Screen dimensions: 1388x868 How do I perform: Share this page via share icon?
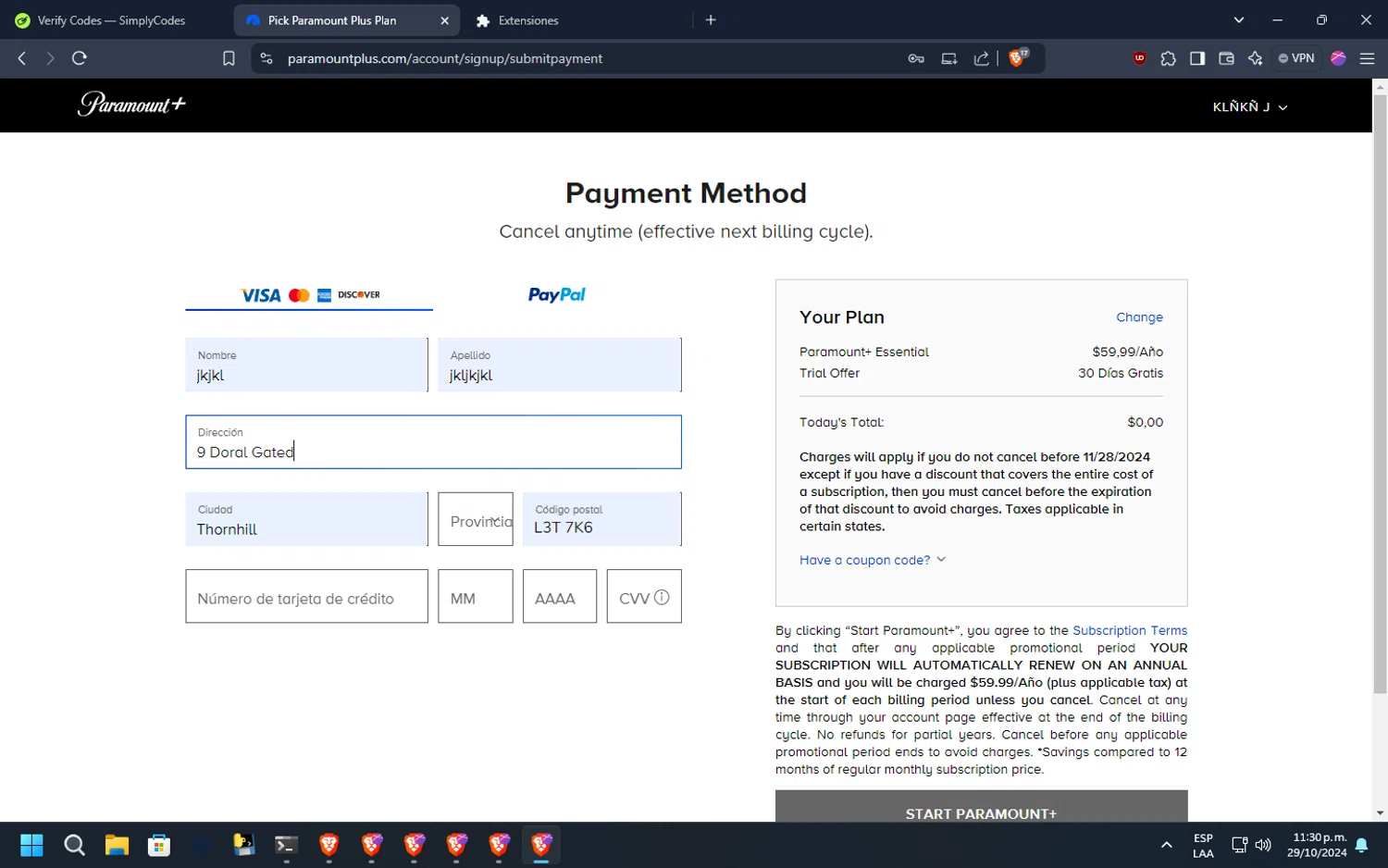tap(982, 58)
